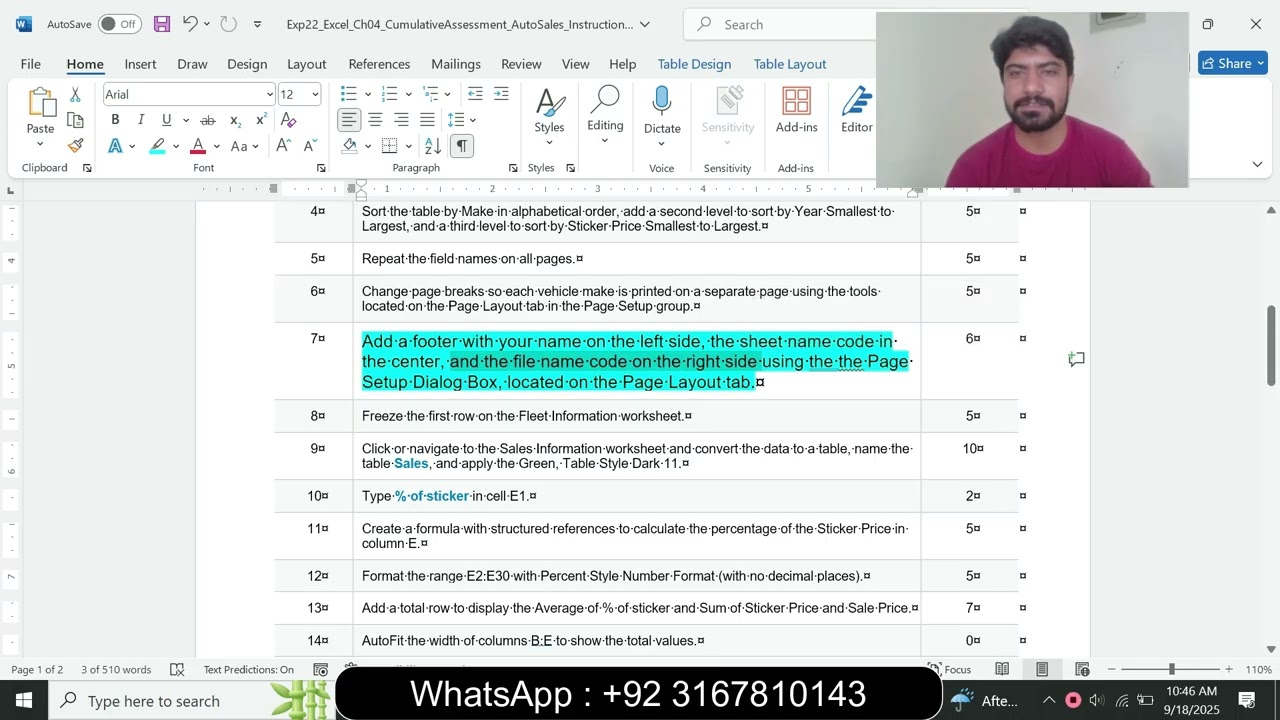Save the document with Save icon
This screenshot has height=720, width=1280.
(x=162, y=24)
